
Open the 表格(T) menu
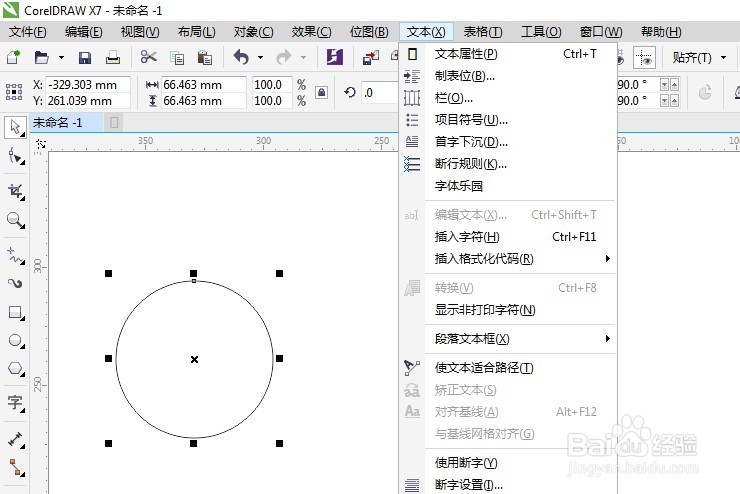pos(483,32)
